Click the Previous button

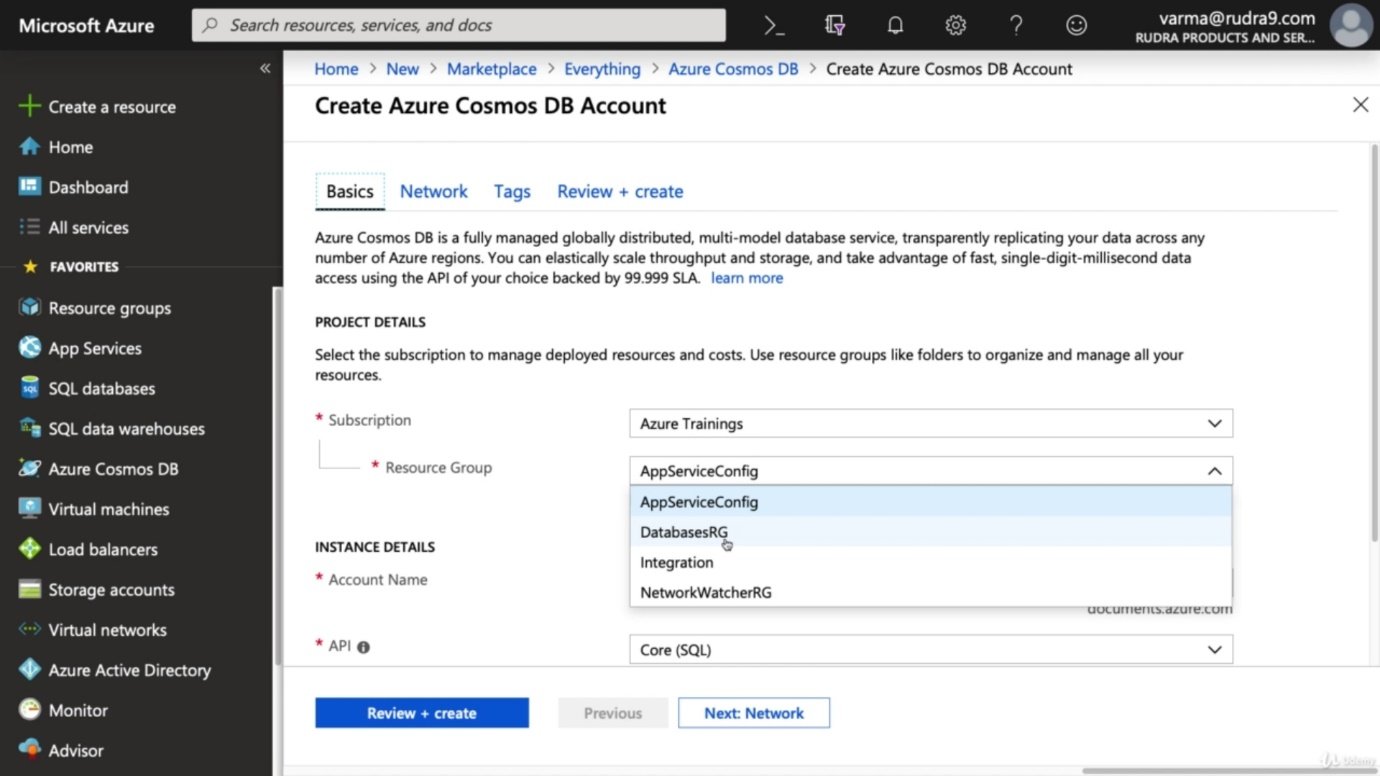point(613,713)
